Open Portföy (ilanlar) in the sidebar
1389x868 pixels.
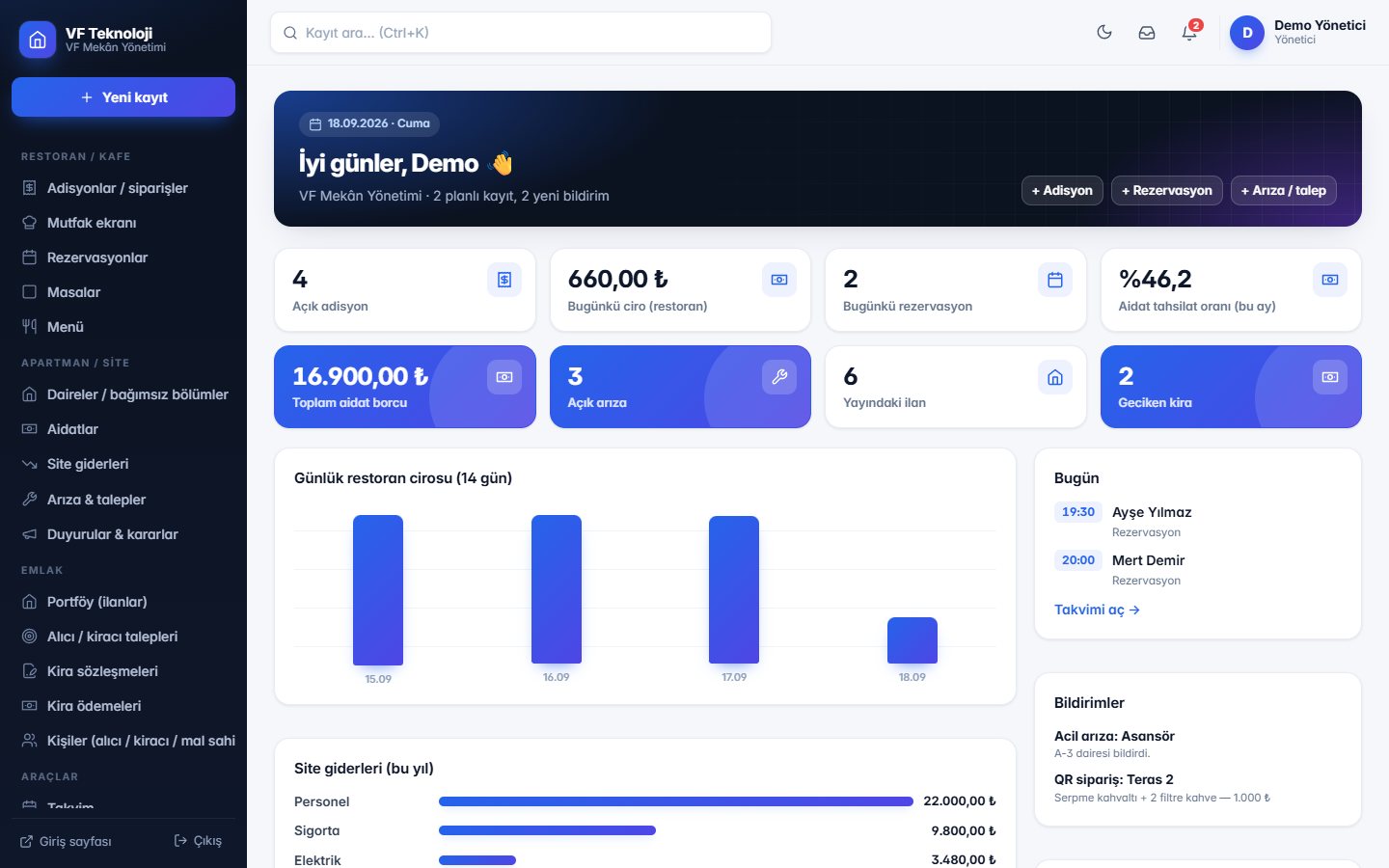123,602
